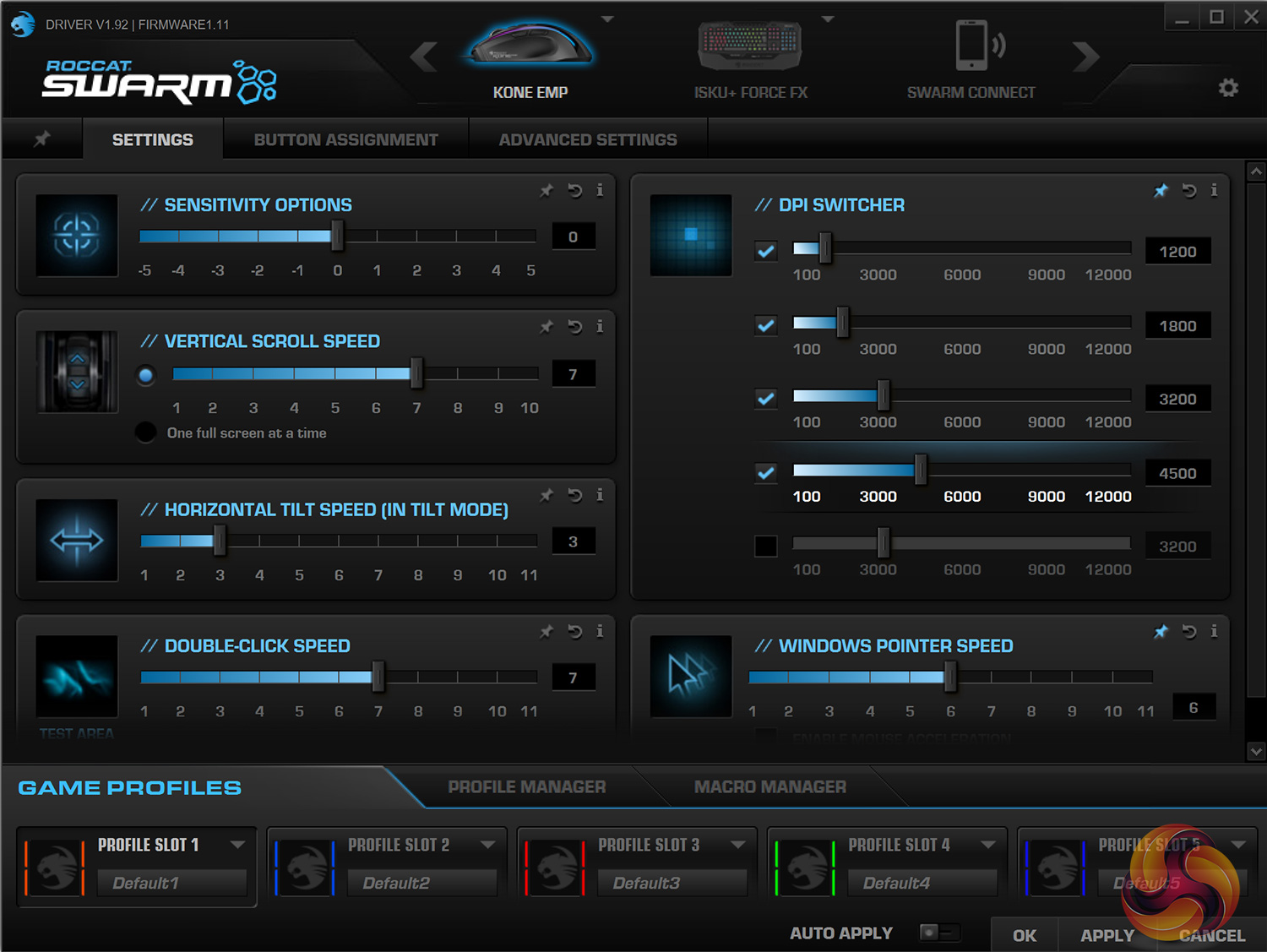Screen dimensions: 1267x952
Task: Click the Default3 profile name field
Action: pos(672,883)
